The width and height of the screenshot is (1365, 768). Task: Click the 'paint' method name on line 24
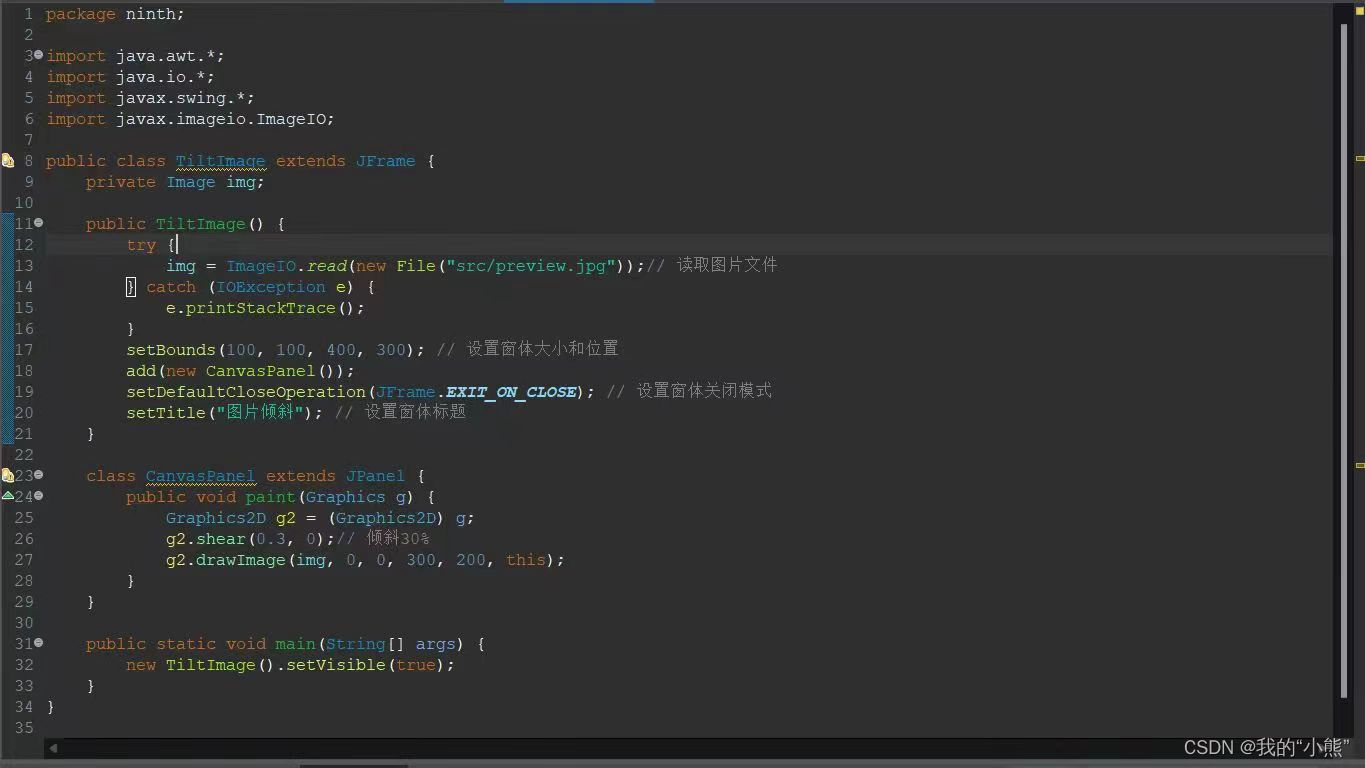click(x=270, y=497)
